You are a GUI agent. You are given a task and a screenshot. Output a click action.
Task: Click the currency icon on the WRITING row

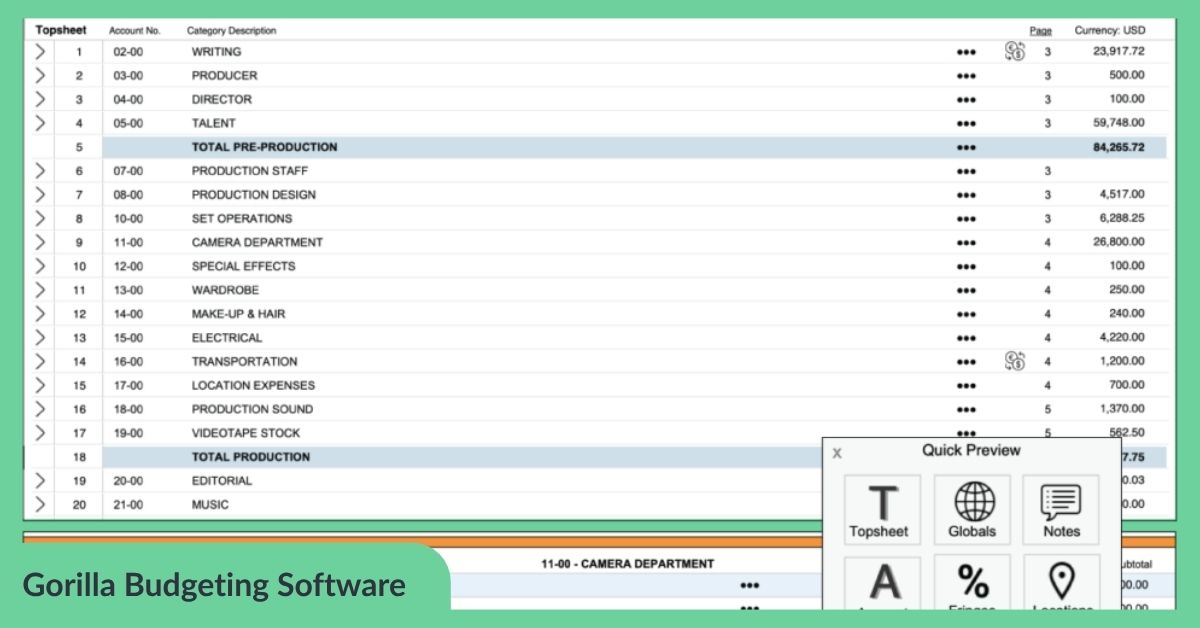1015,52
